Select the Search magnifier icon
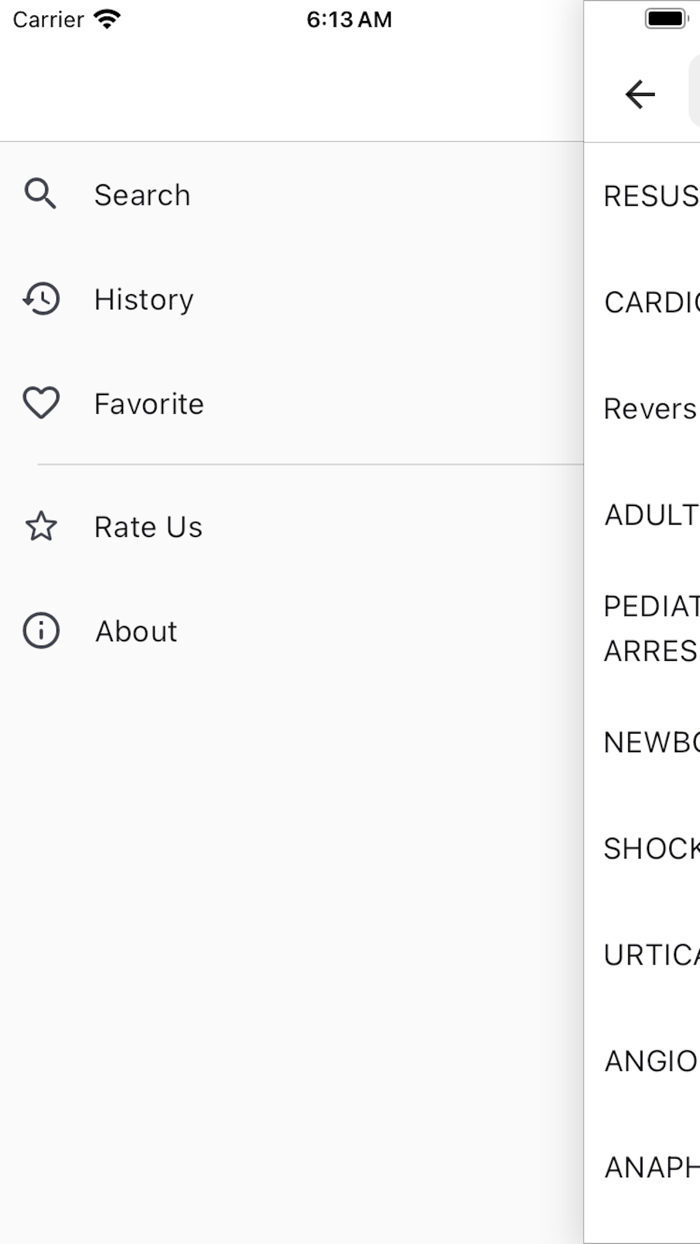 [40, 194]
